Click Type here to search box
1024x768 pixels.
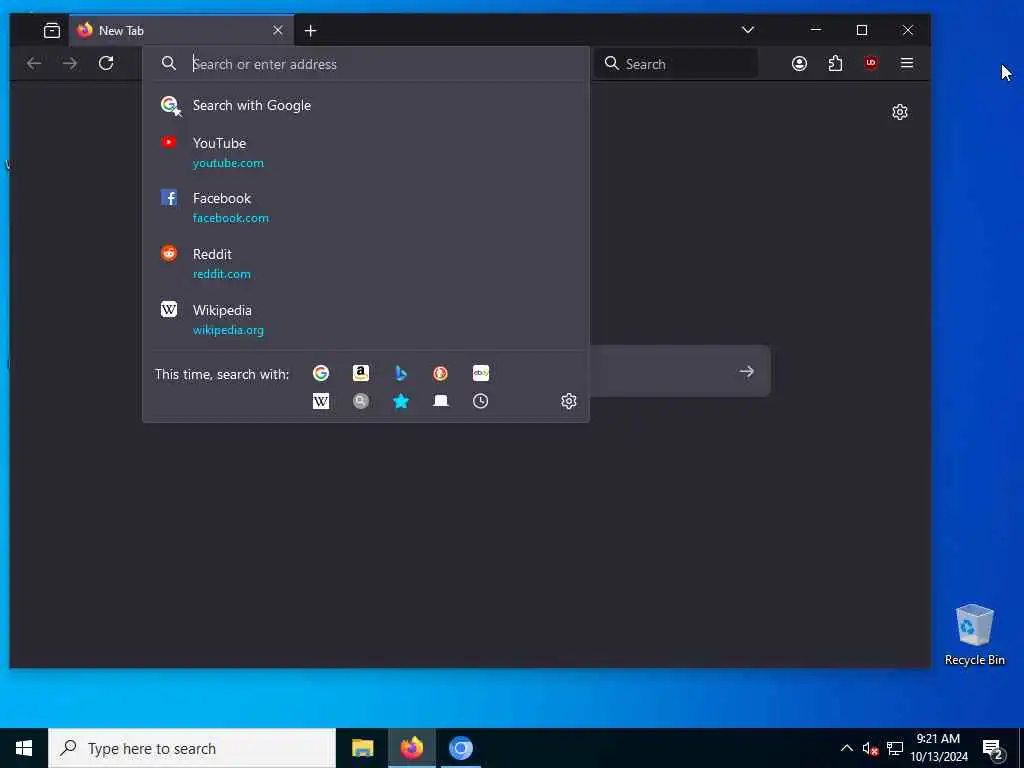coord(192,748)
